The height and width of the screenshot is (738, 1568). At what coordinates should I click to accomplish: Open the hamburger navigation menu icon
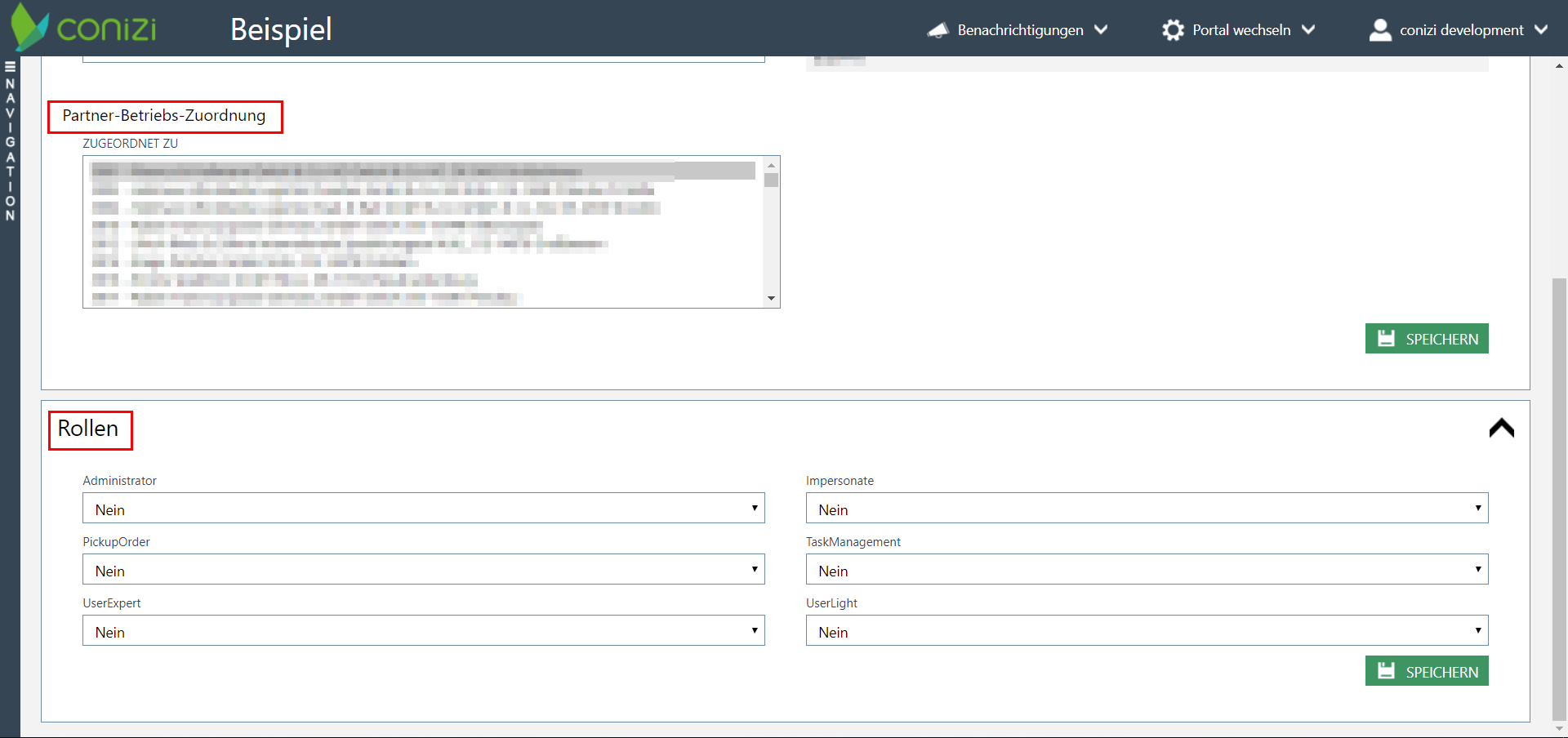pyautogui.click(x=10, y=67)
